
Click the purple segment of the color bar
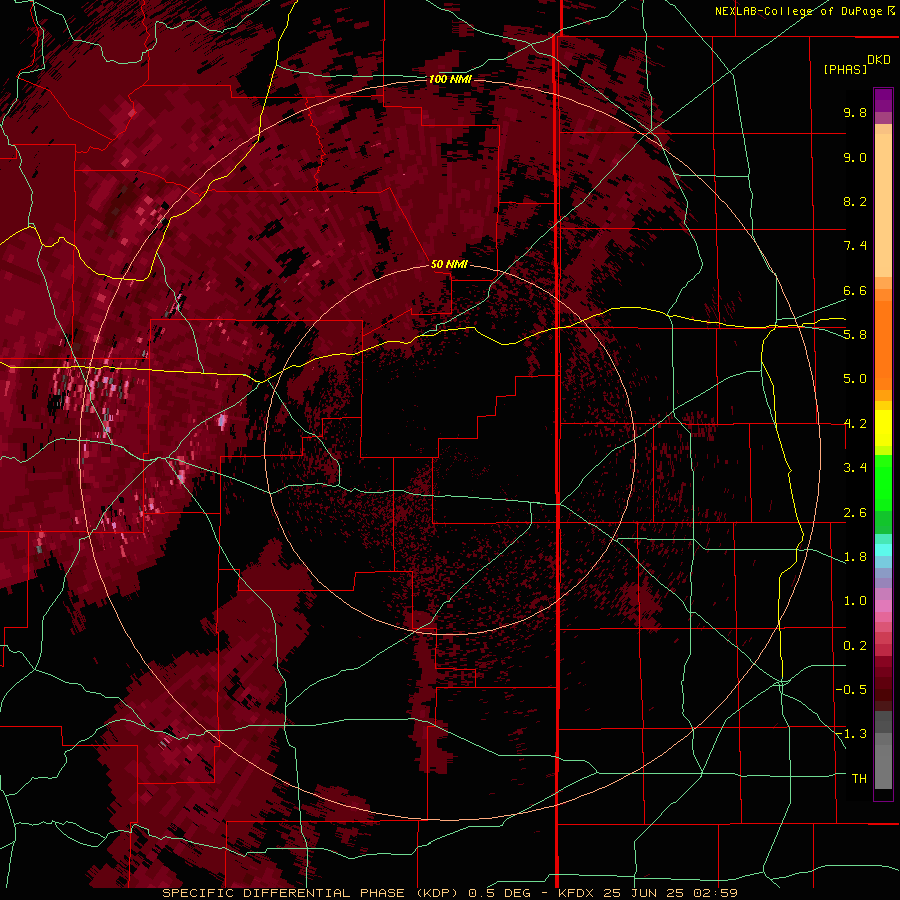click(x=883, y=100)
